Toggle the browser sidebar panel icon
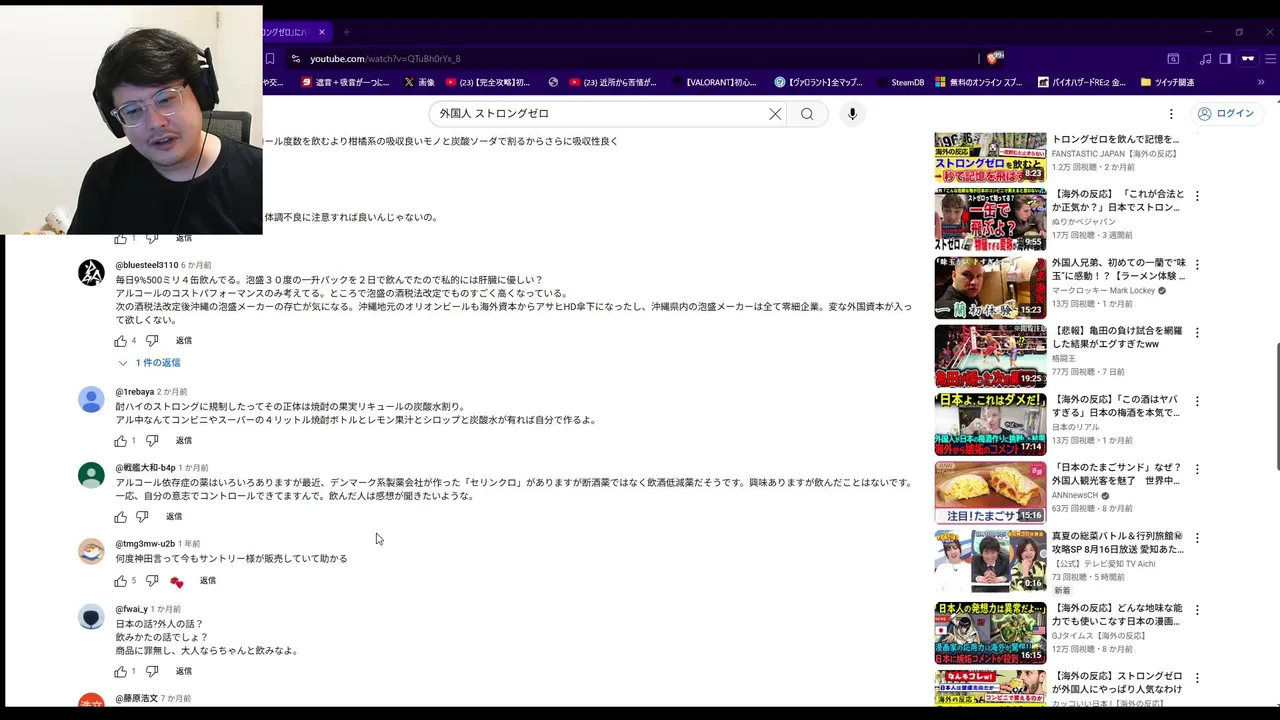This screenshot has height=720, width=1280. [1225, 59]
